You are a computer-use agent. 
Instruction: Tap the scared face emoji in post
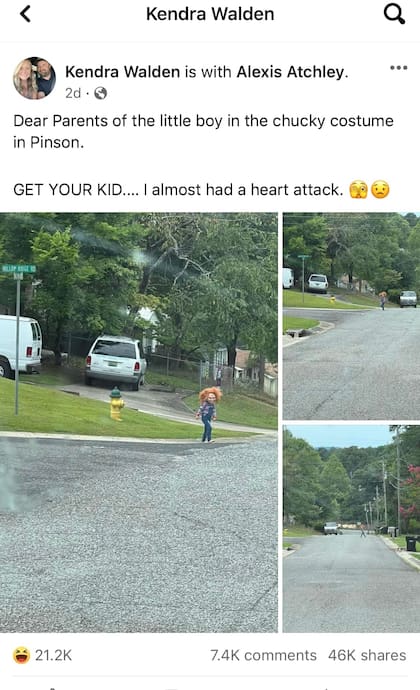point(358,190)
